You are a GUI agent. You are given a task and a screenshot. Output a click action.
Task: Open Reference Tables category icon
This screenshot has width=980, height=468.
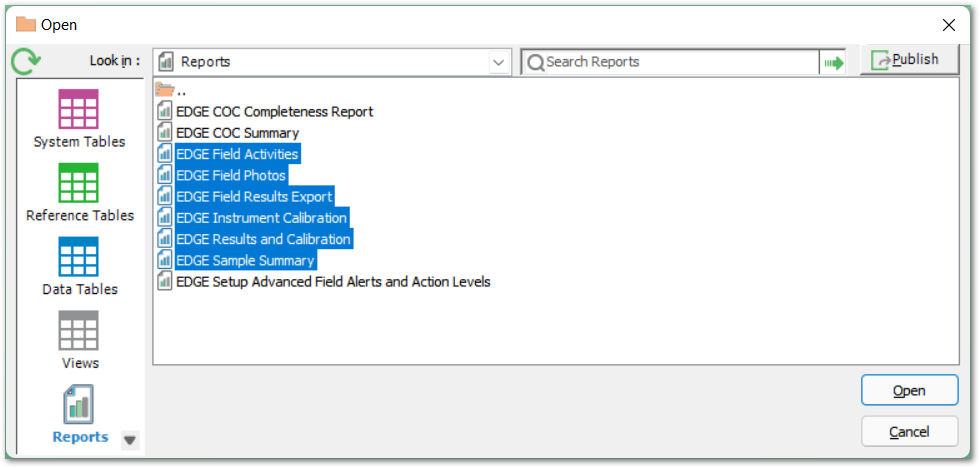coord(78,182)
